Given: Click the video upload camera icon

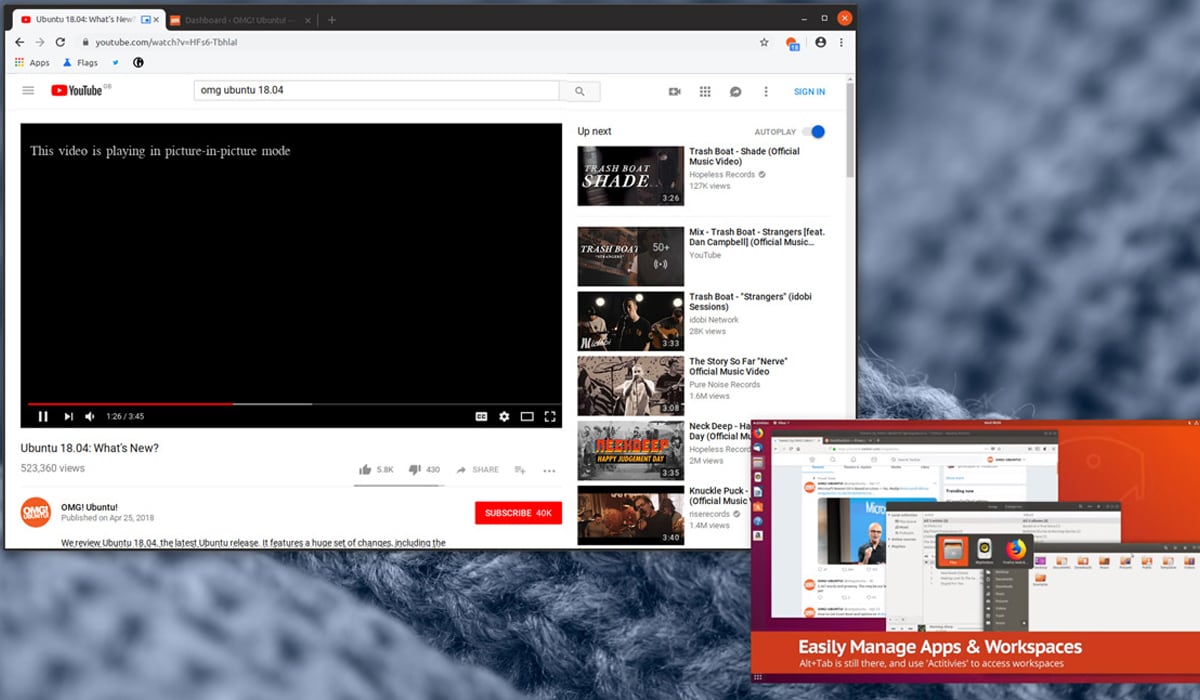Looking at the screenshot, I should (675, 91).
